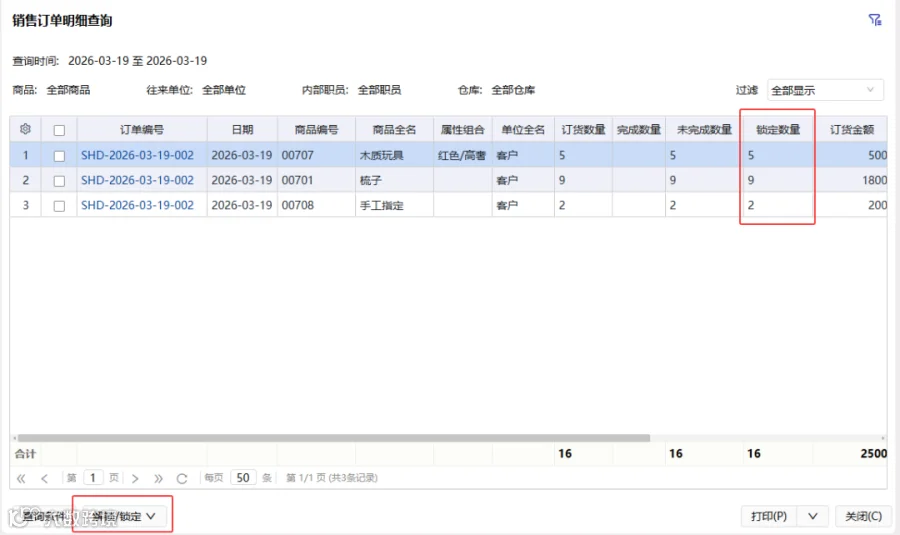Sort by 日期 column header

[x=242, y=130]
